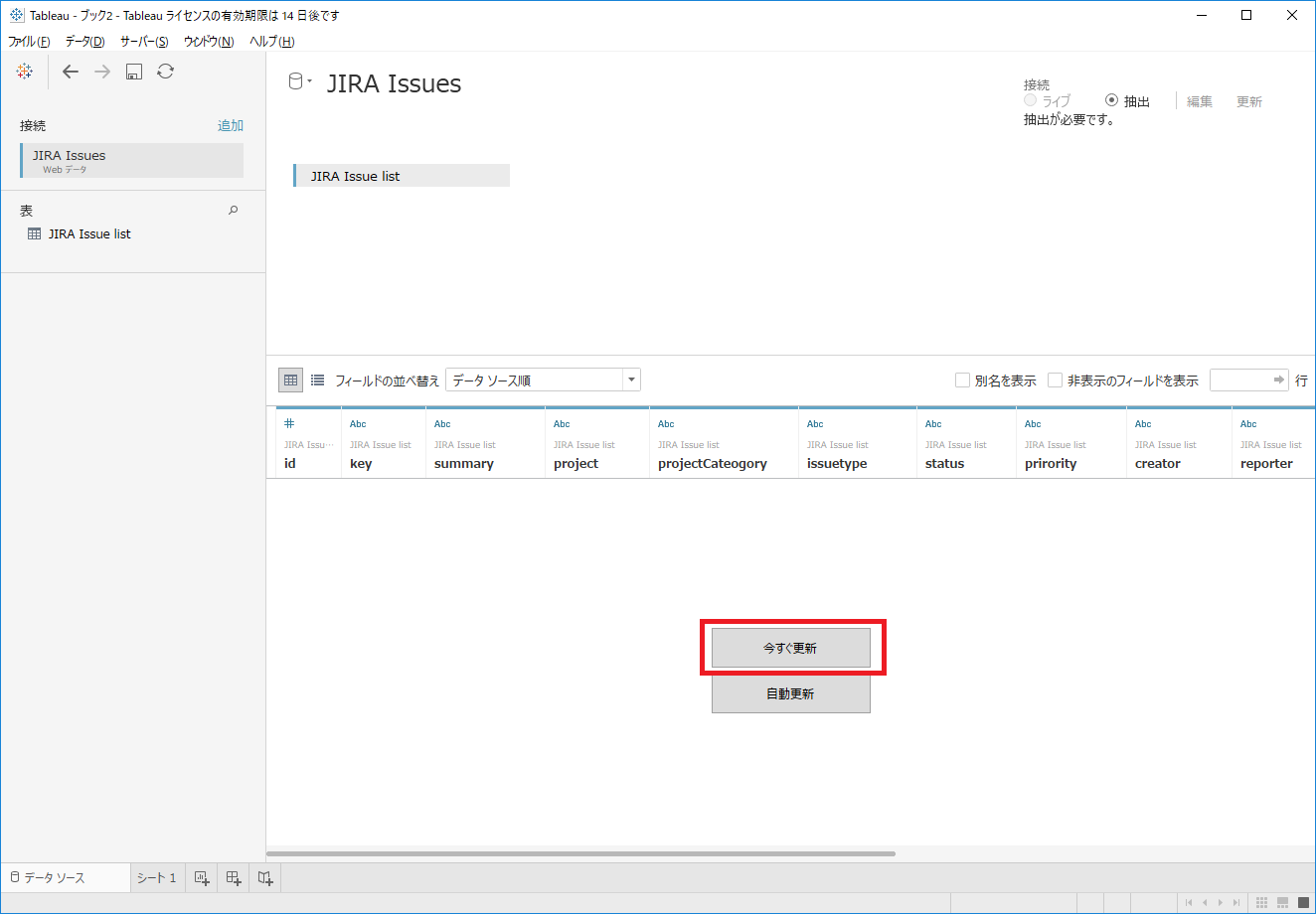Show sheet sorter view in status bar

coord(1262,903)
